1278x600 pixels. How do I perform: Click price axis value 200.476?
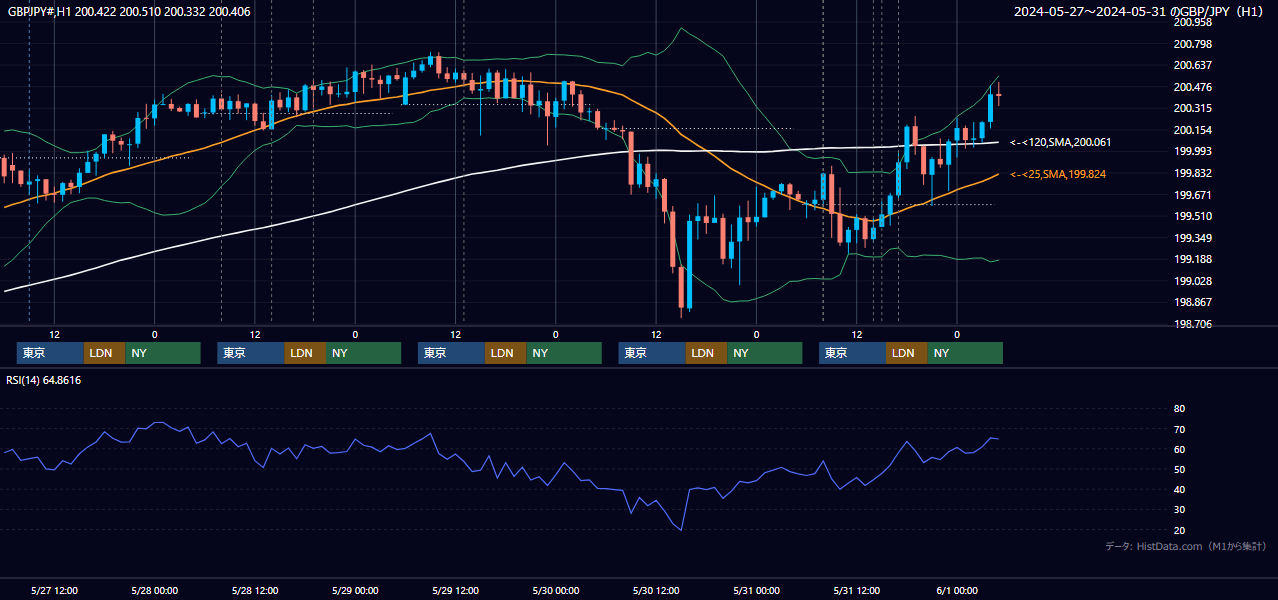[x=1193, y=87]
